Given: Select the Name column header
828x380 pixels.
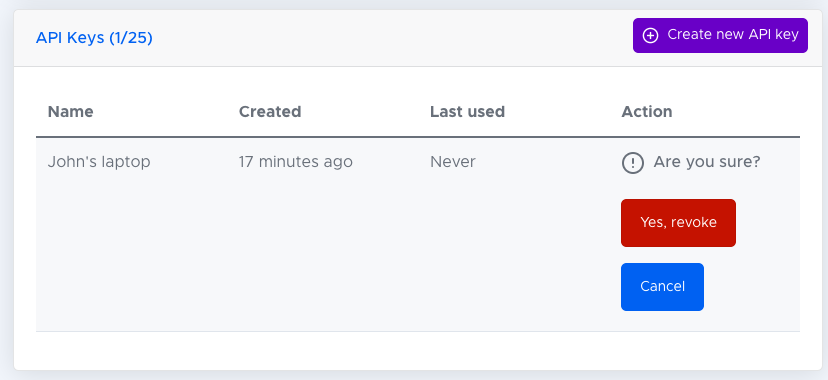Looking at the screenshot, I should [x=70, y=112].
